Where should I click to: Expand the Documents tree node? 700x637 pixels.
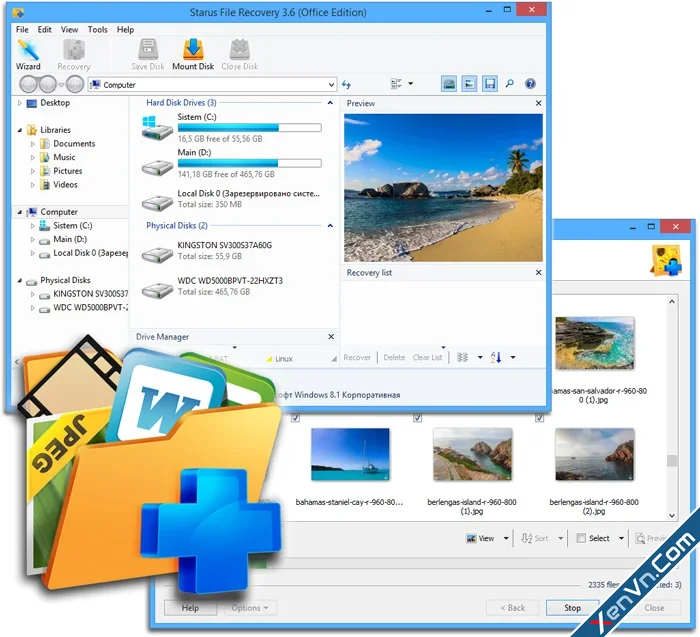tap(33, 144)
